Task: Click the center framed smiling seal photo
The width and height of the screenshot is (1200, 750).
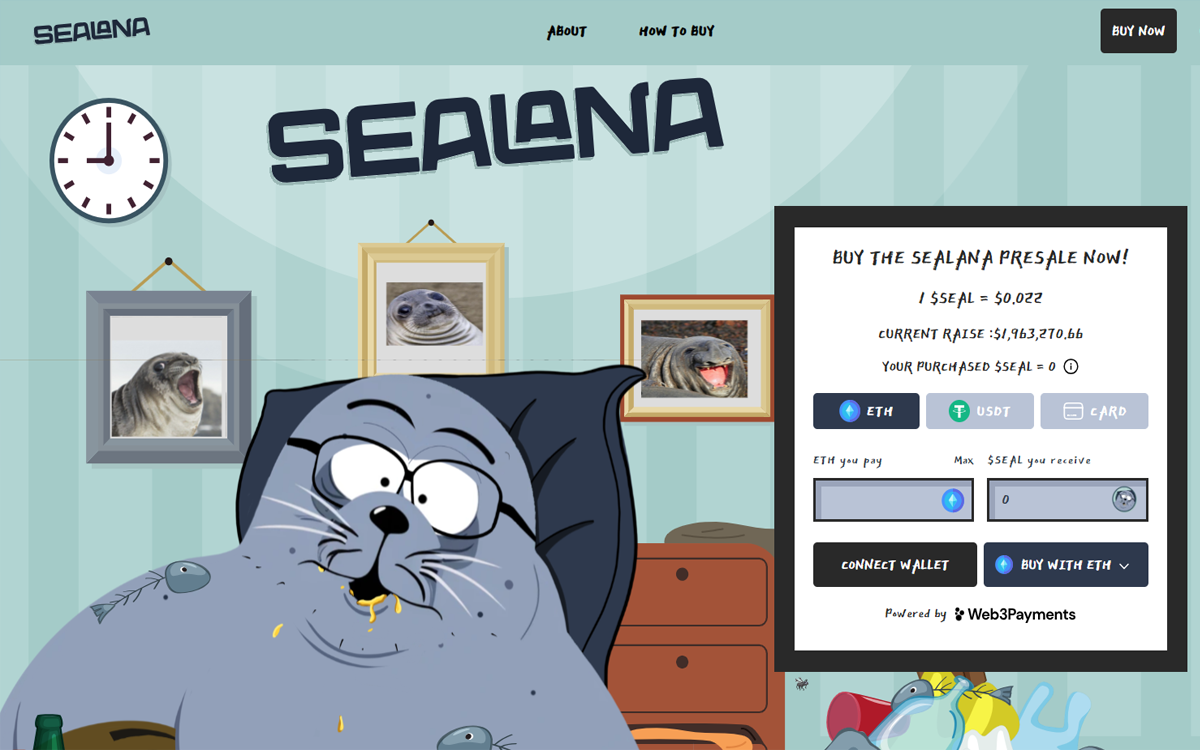Action: pos(434,314)
